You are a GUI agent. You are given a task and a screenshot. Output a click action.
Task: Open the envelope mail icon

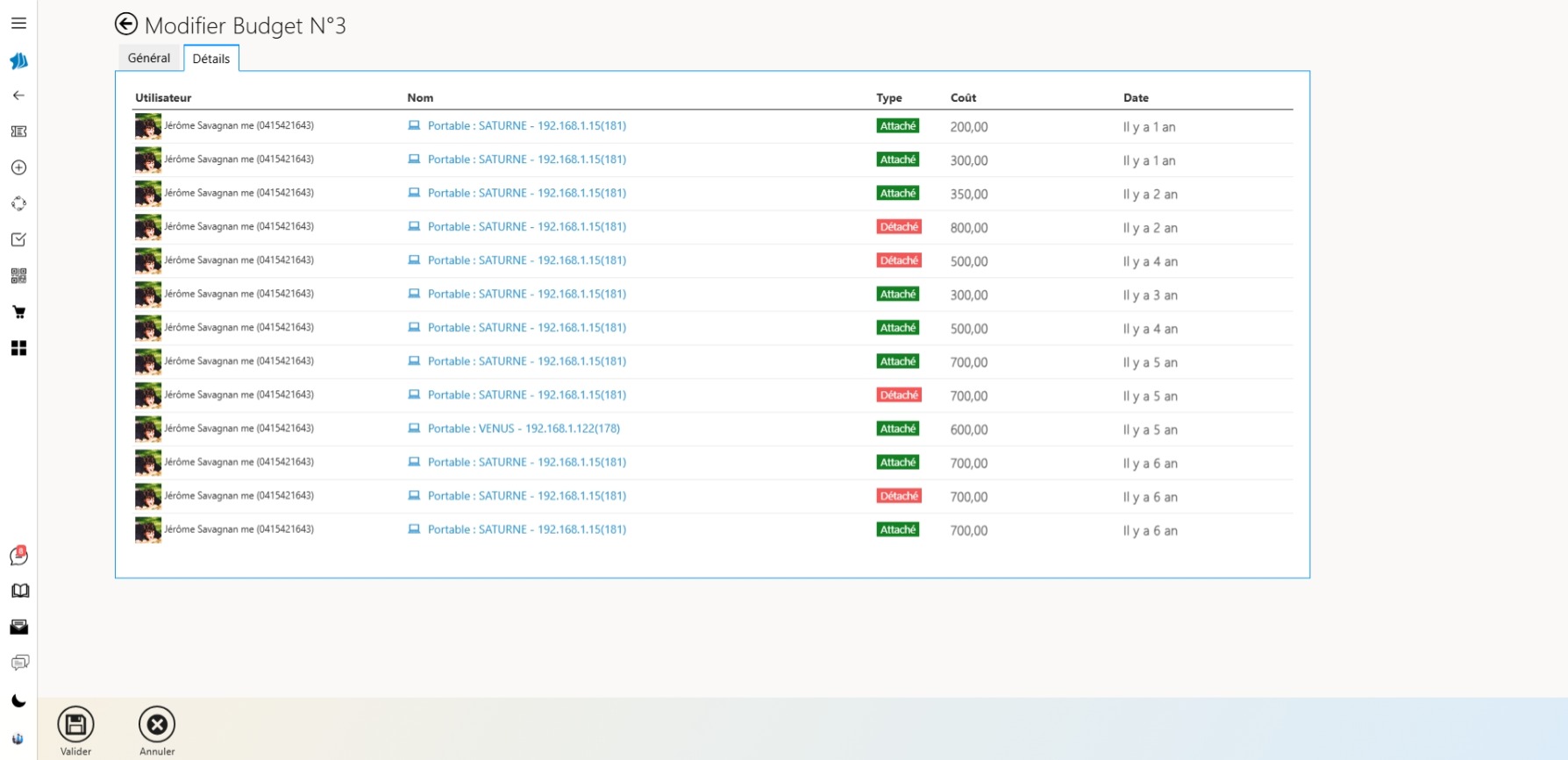pyautogui.click(x=18, y=627)
